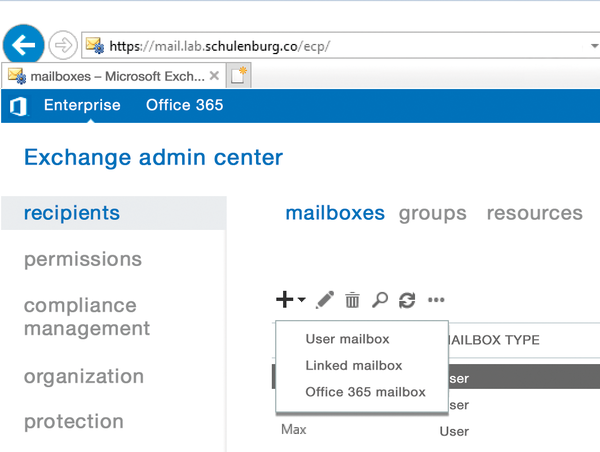Image resolution: width=600 pixels, height=452 pixels.
Task: Open the resources tab
Action: click(535, 213)
